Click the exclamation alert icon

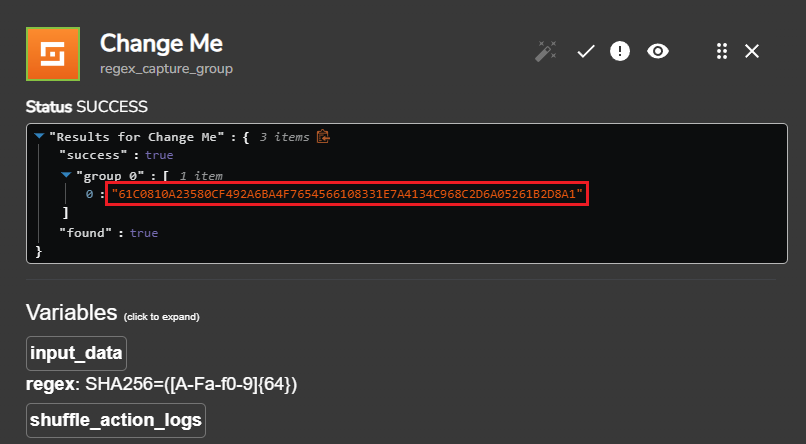point(620,51)
